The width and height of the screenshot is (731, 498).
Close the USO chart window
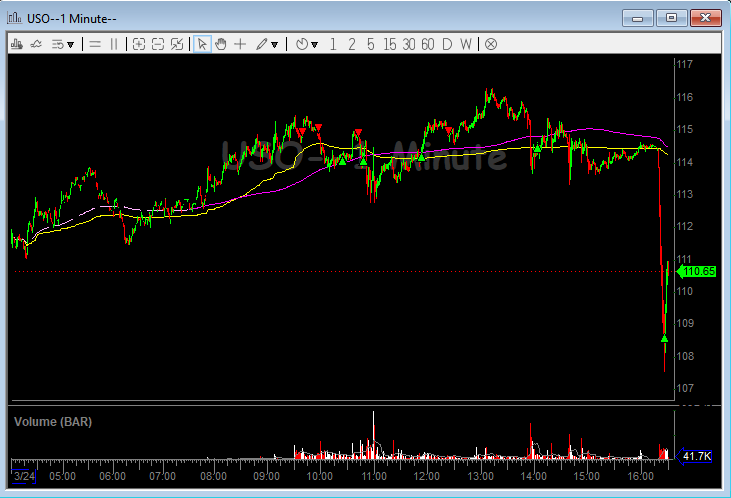tap(706, 19)
